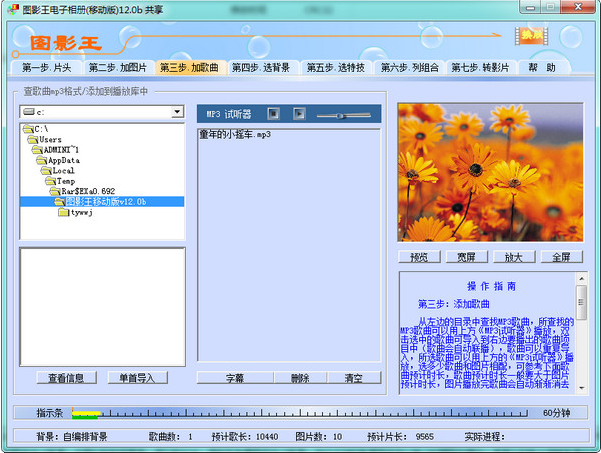The image size is (601, 453).
Task: Click the 字幕 subtitle button
Action: [x=235, y=378]
